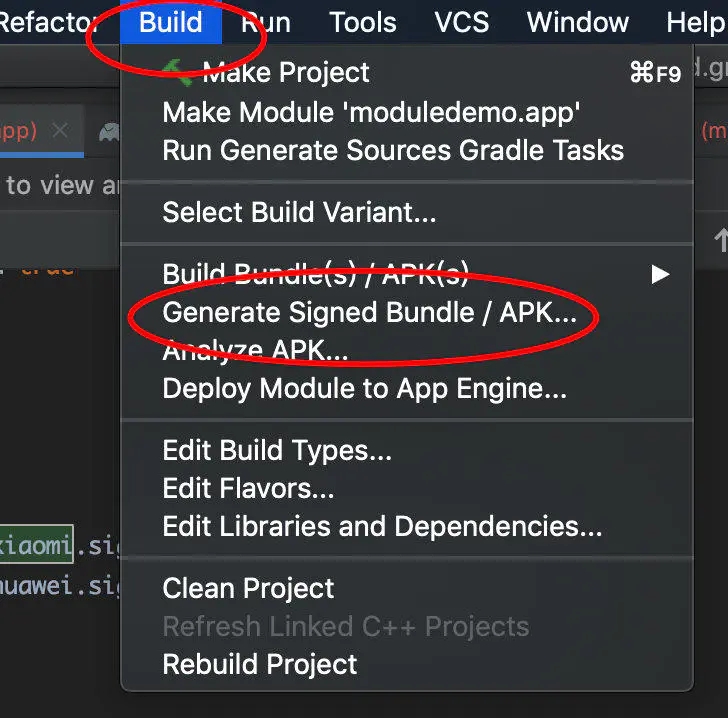
Task: Open the Run menu
Action: point(266,22)
